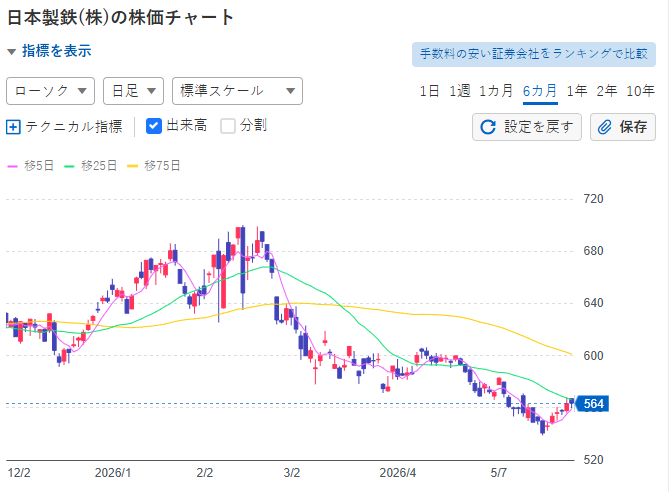Select the 6カ月 time range tab
Screen dimensions: 669x492
540,91
